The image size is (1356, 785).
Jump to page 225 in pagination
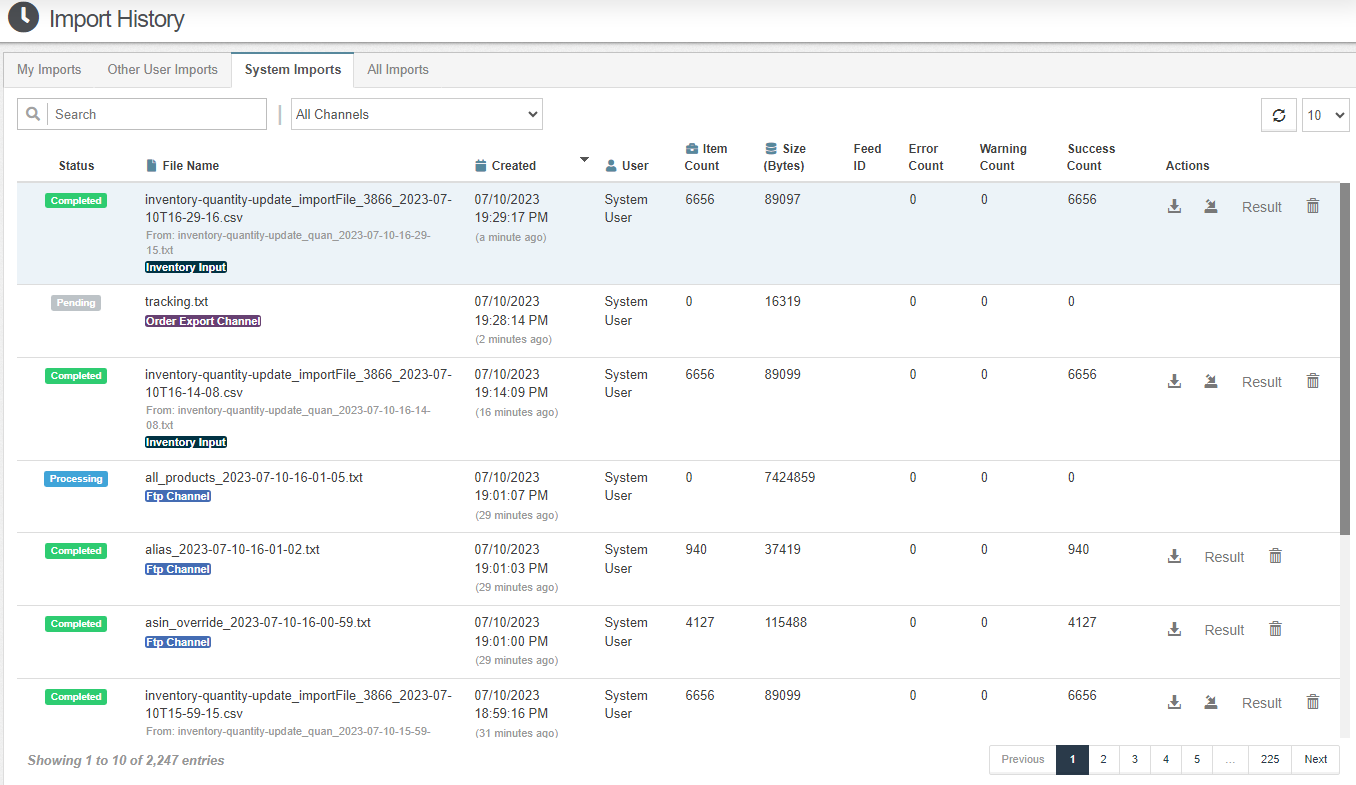pyautogui.click(x=1269, y=759)
